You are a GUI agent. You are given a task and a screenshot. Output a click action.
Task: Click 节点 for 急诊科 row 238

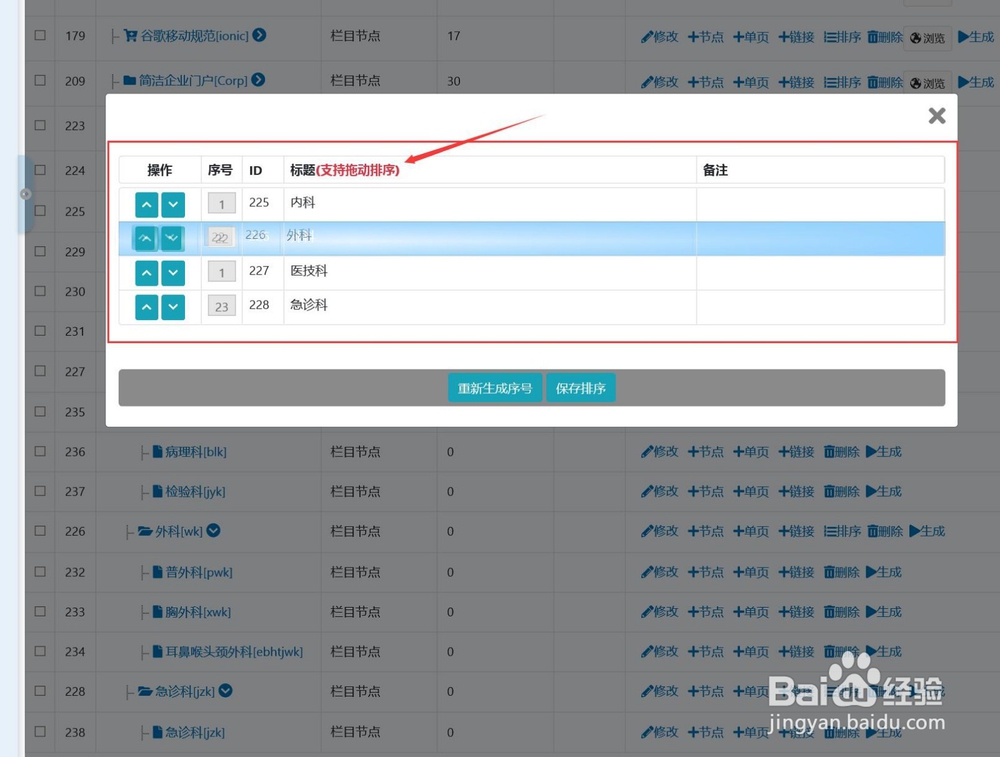pyautogui.click(x=705, y=732)
